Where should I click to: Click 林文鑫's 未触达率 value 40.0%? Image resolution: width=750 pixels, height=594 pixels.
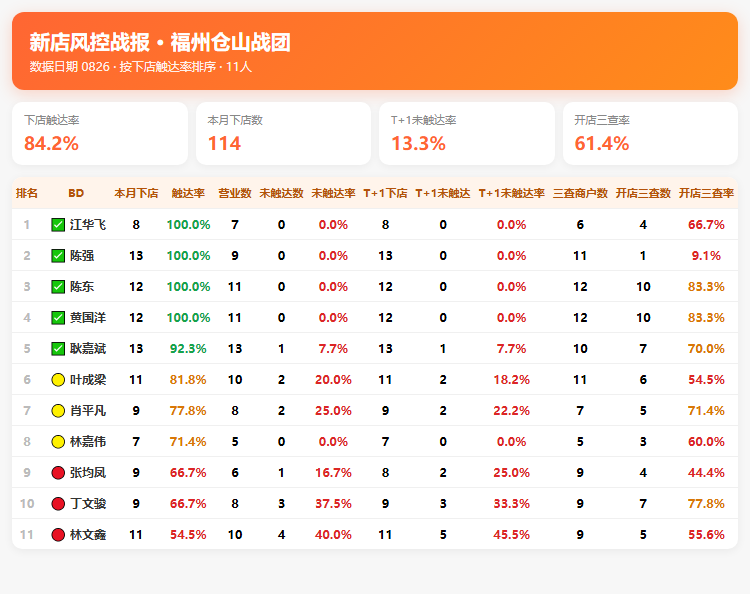(x=333, y=535)
